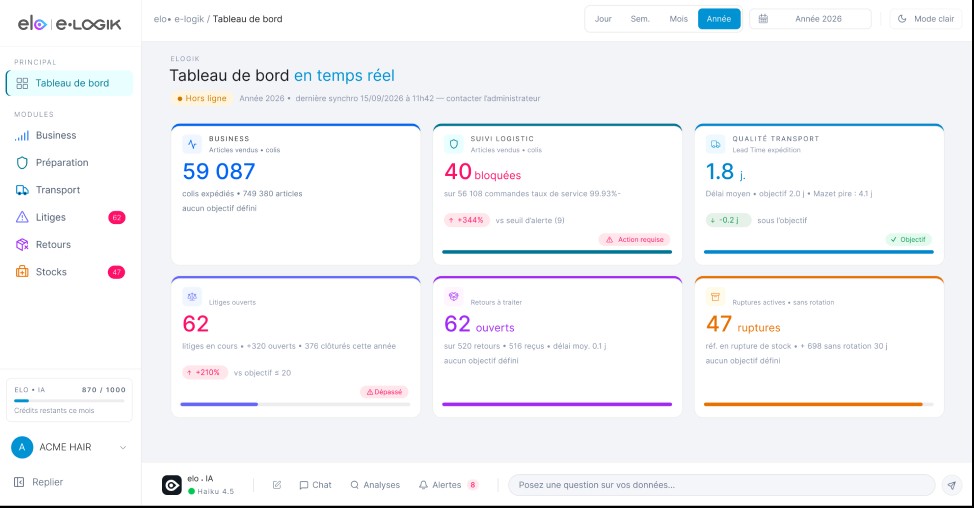Click the calendar icon beside Année 2026
The height and width of the screenshot is (508, 974).
(x=763, y=19)
